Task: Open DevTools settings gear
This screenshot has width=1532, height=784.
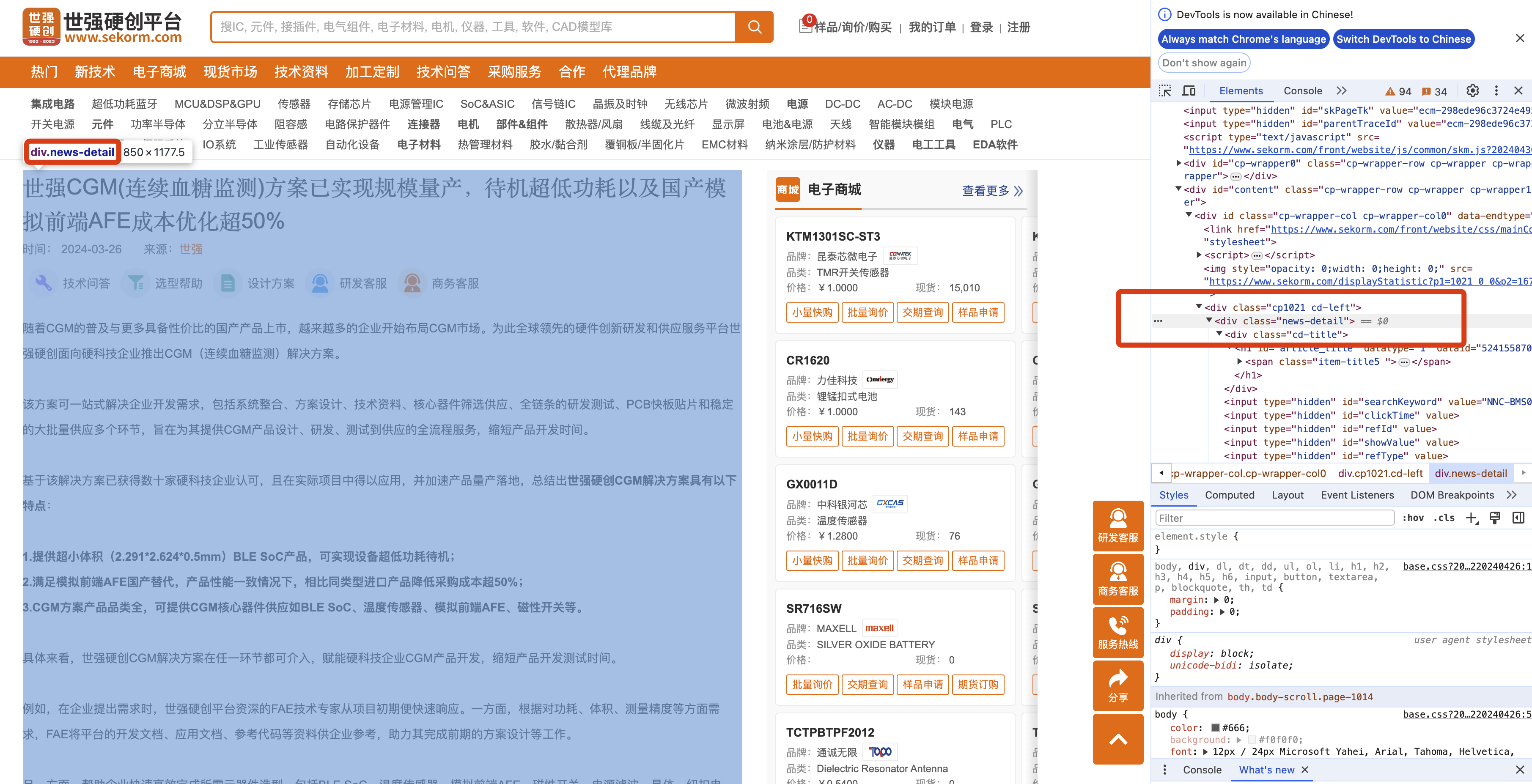Action: coord(1472,91)
